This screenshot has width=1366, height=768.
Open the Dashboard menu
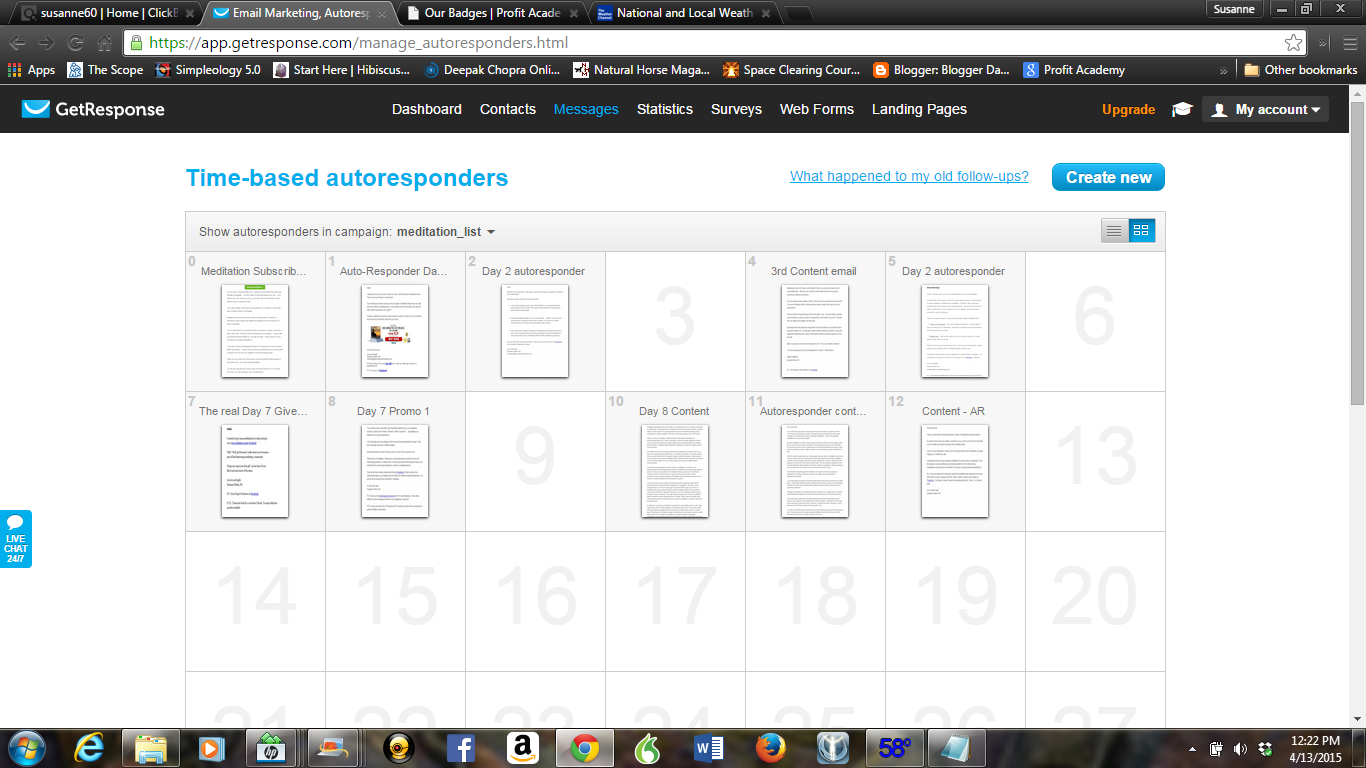[x=427, y=109]
